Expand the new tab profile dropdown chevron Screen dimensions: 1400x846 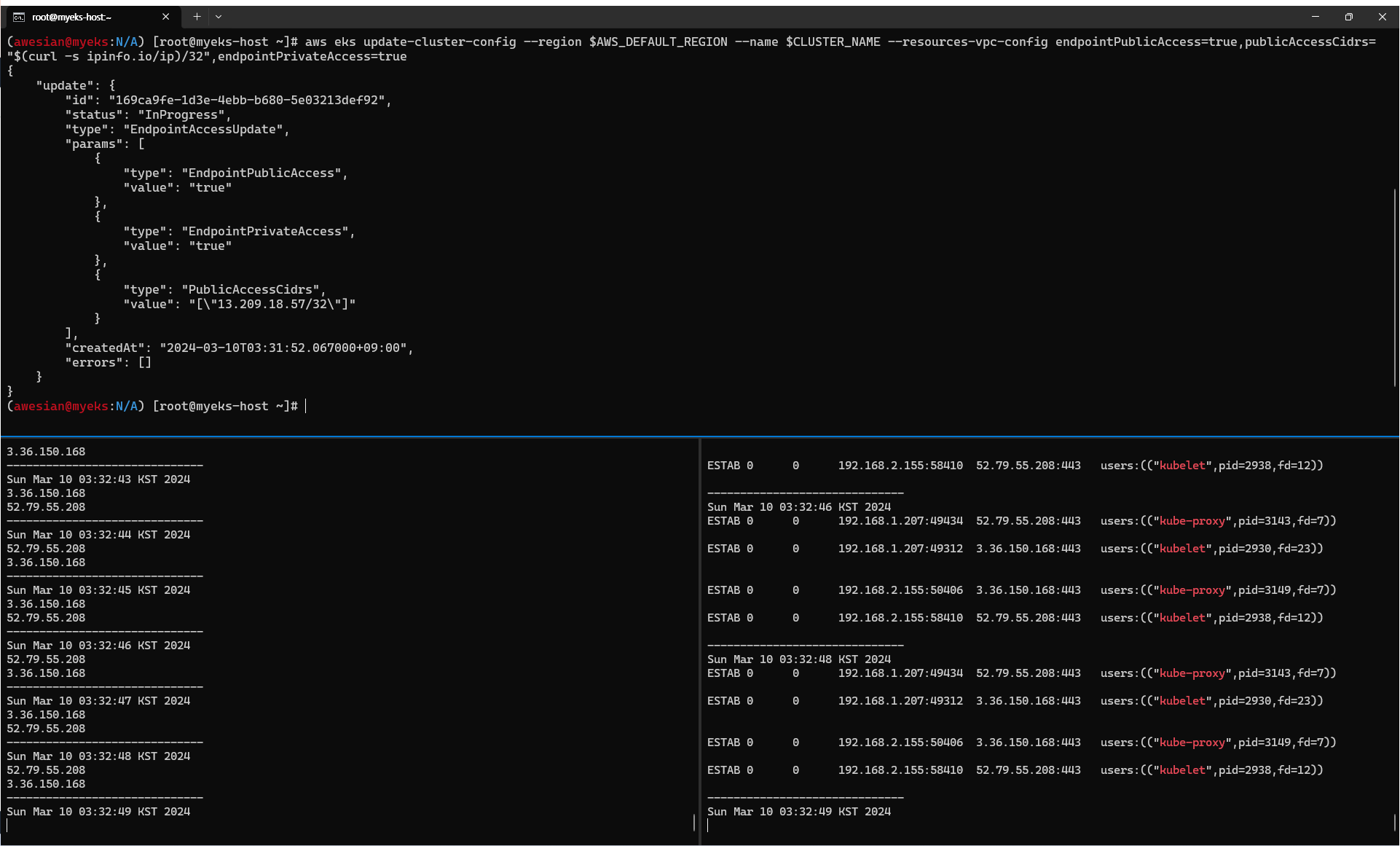coord(219,17)
